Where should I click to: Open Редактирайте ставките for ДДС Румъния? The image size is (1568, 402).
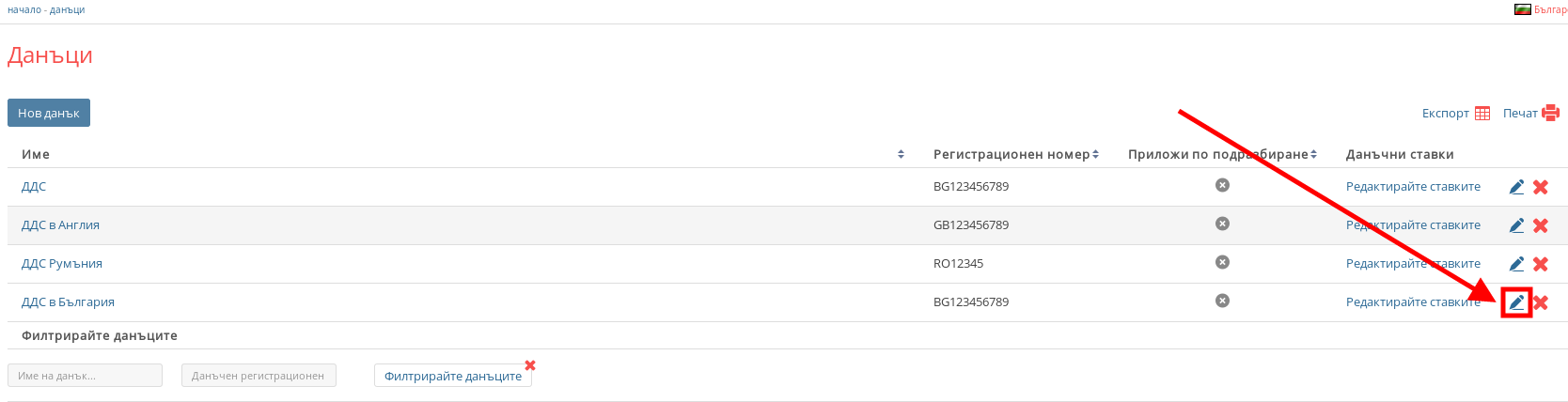(1412, 264)
